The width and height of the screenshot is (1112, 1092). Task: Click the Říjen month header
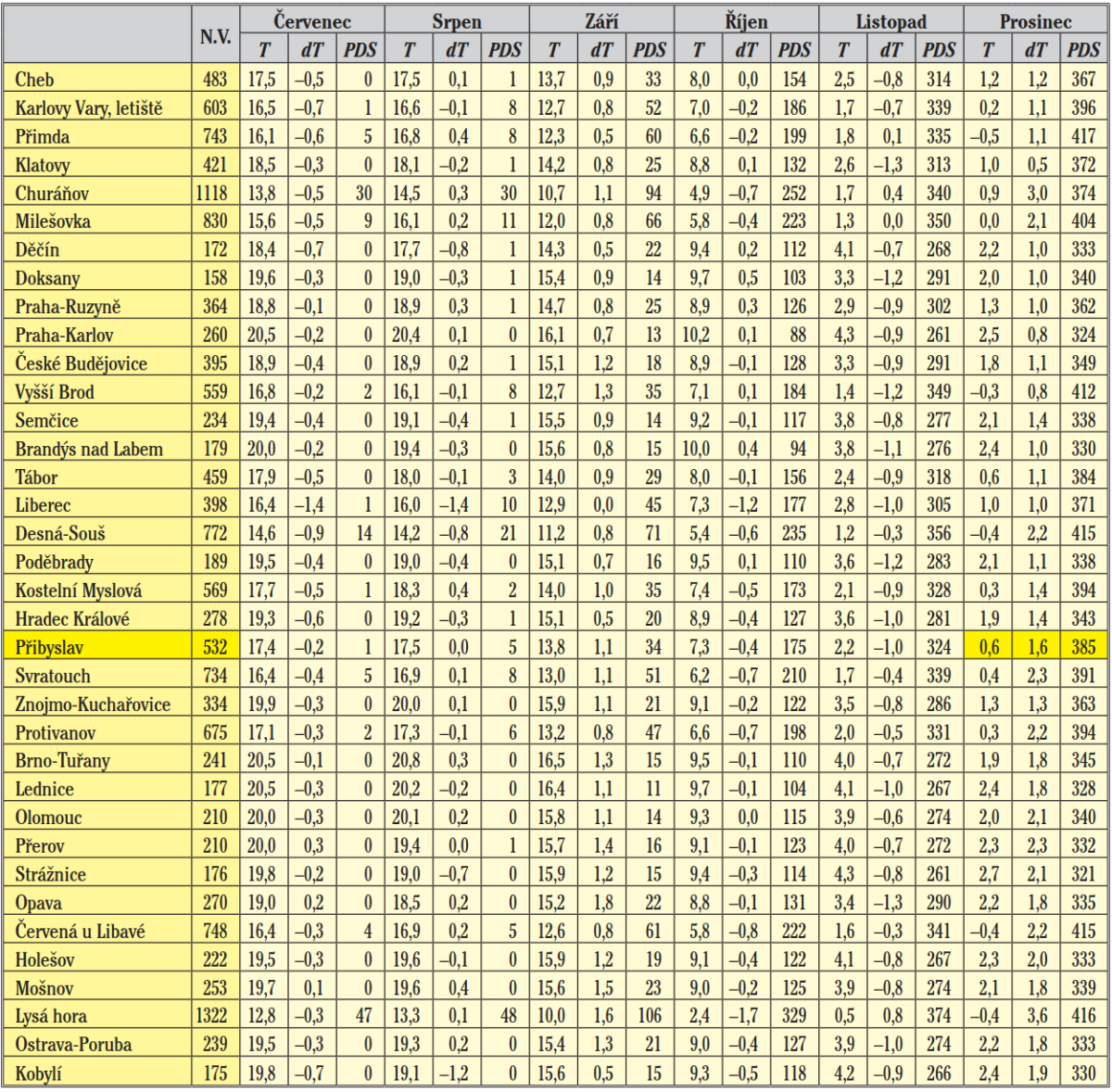746,20
